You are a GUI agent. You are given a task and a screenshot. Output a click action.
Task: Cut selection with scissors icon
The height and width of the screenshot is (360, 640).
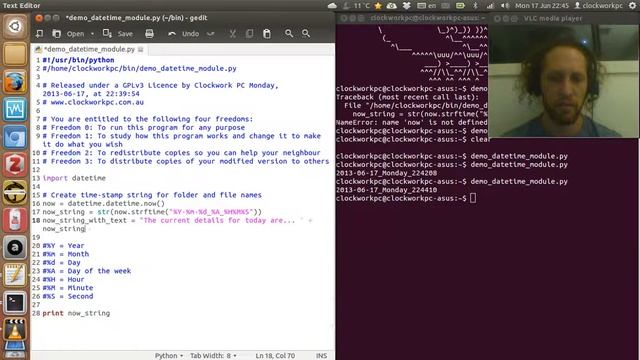[233, 33]
